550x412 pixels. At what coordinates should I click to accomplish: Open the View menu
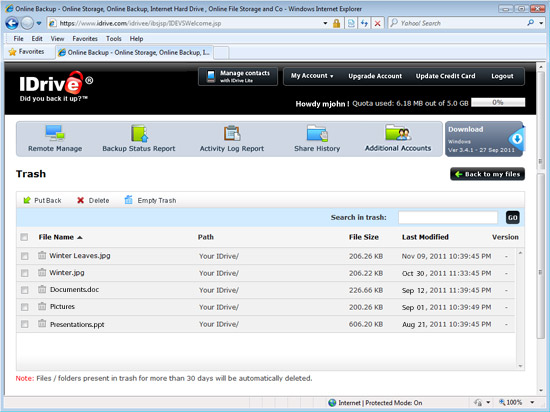(x=57, y=39)
